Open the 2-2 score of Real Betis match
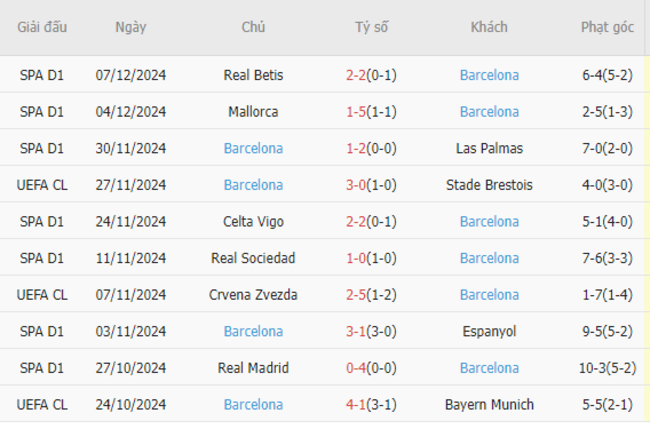 [356, 75]
